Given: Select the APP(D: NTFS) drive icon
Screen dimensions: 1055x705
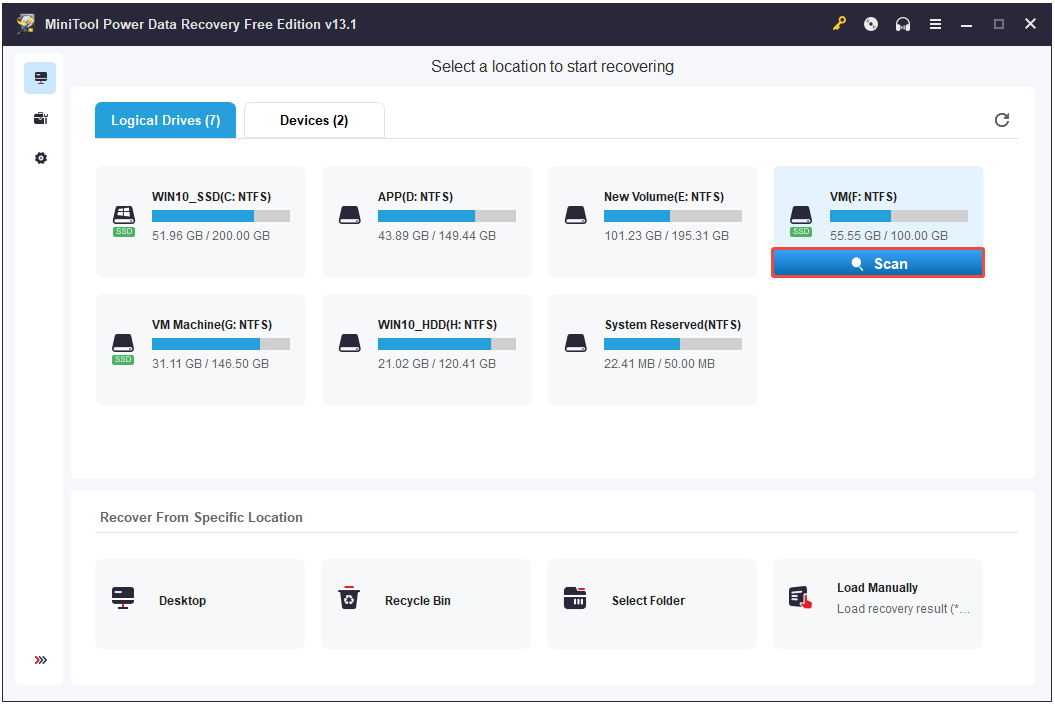Looking at the screenshot, I should [350, 215].
